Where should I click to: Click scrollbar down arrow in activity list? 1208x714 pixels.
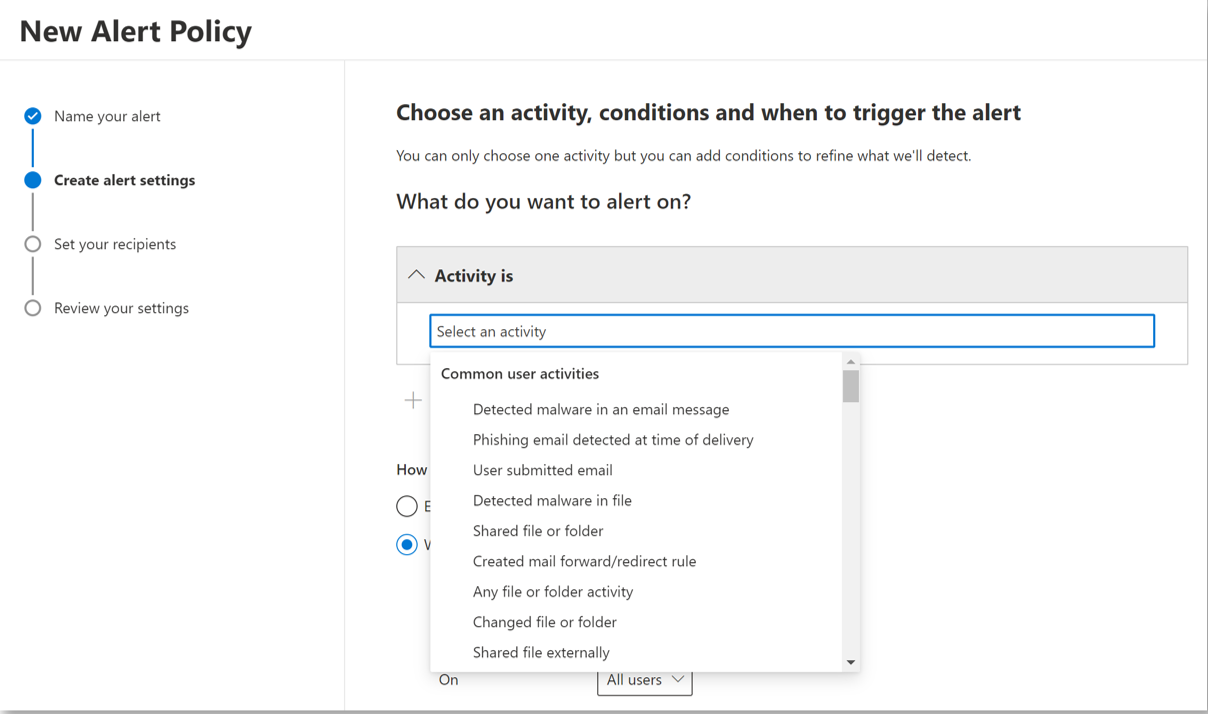click(x=851, y=662)
